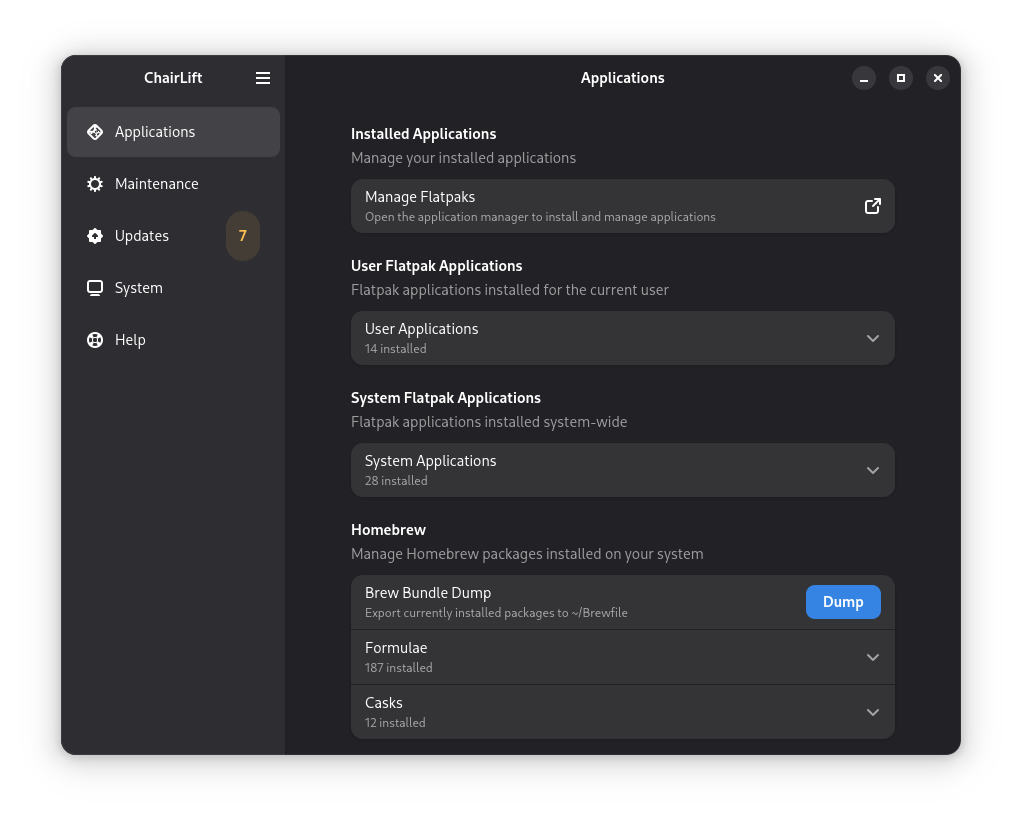Click the external link icon on Manage Flatpaks
1022x822 pixels.
click(872, 206)
